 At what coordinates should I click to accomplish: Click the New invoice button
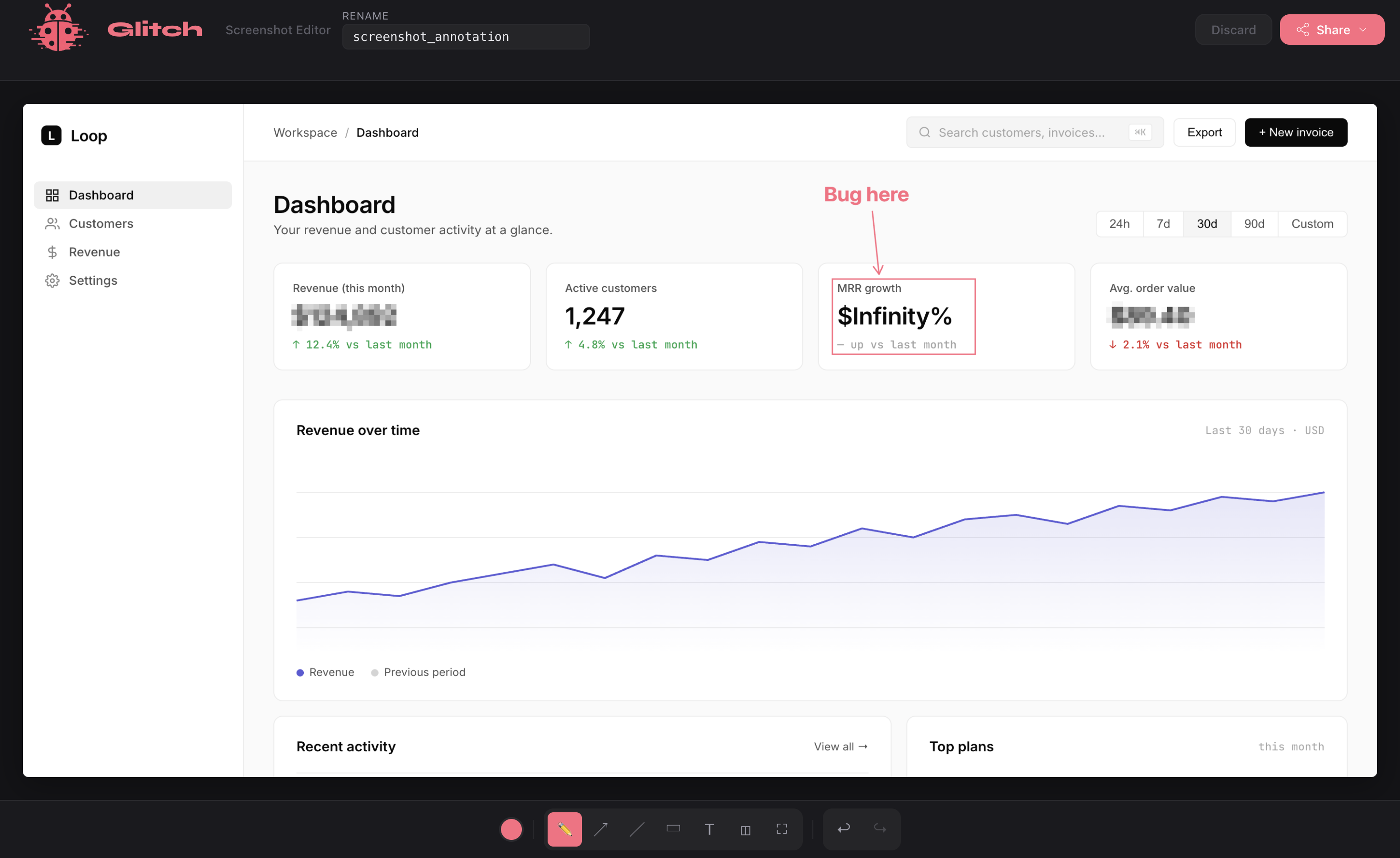[1295, 132]
